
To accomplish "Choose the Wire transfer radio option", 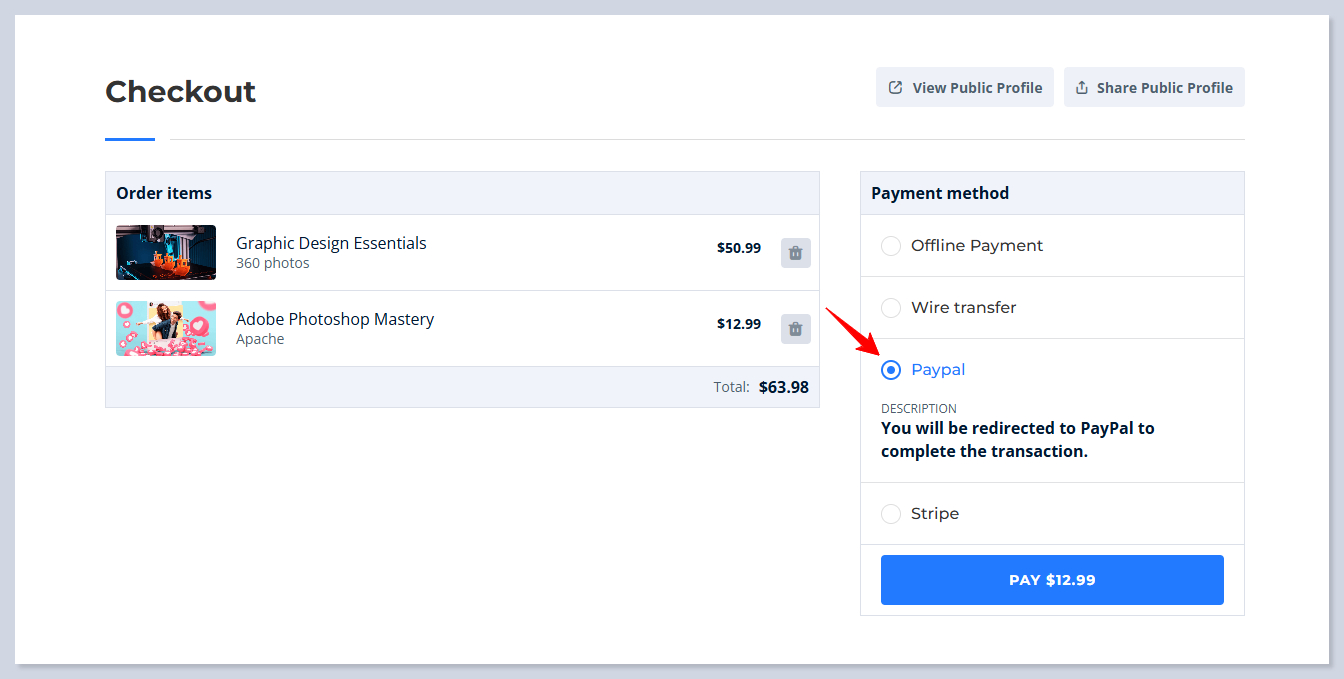I will [x=891, y=308].
